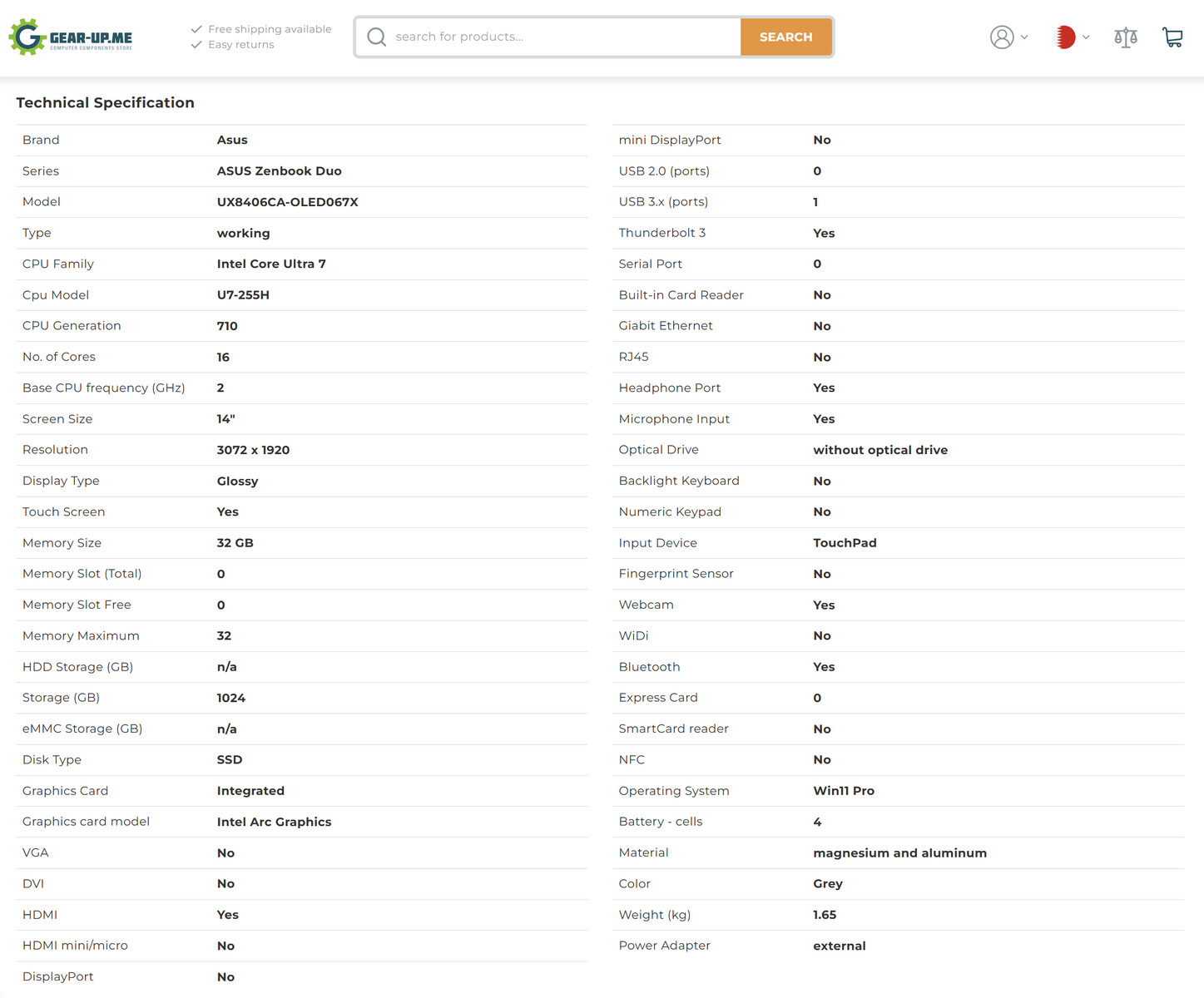The height and width of the screenshot is (998, 1204).
Task: Select Storage (GB) value 1024
Action: (x=230, y=698)
